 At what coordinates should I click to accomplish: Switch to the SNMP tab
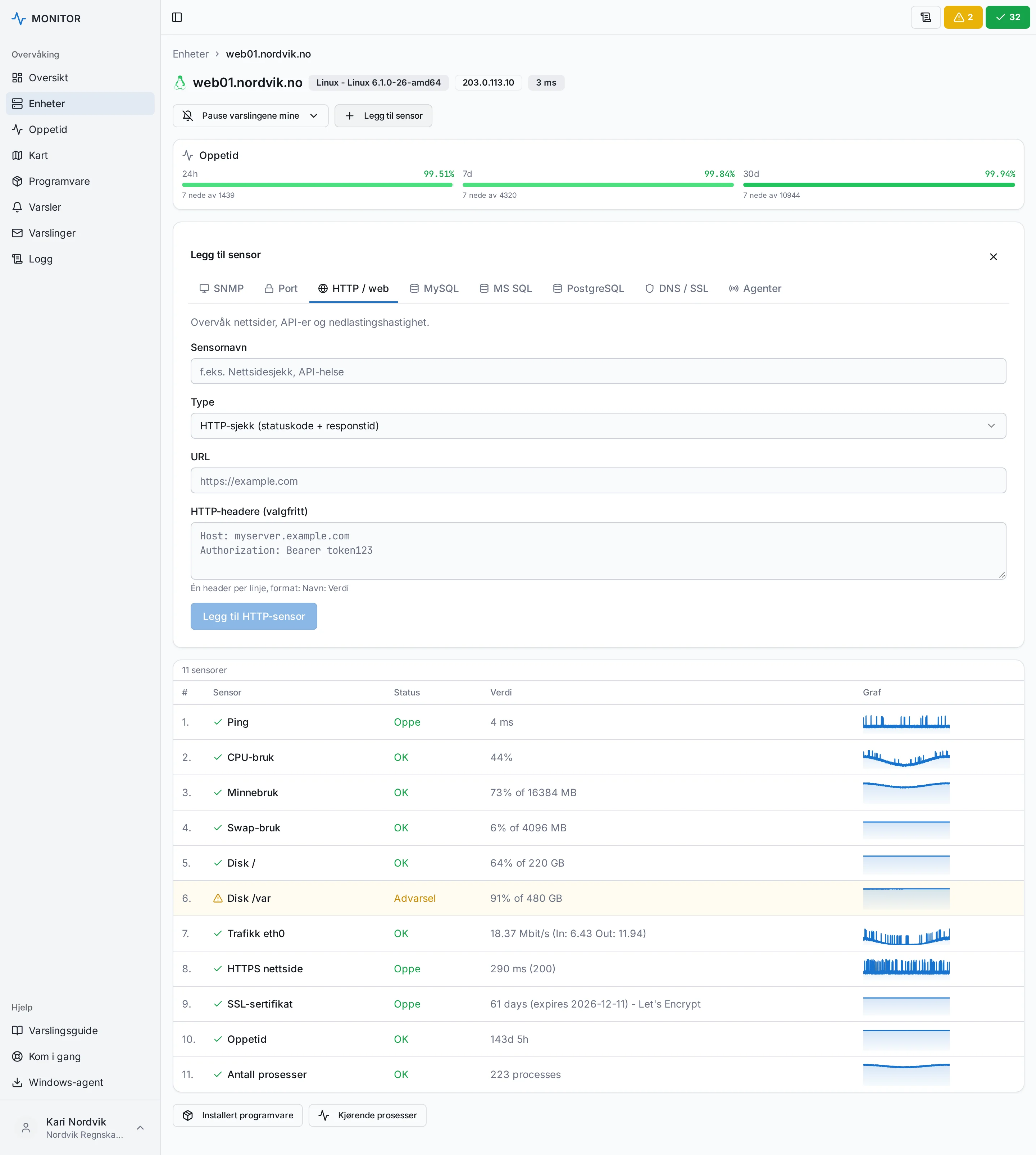222,288
